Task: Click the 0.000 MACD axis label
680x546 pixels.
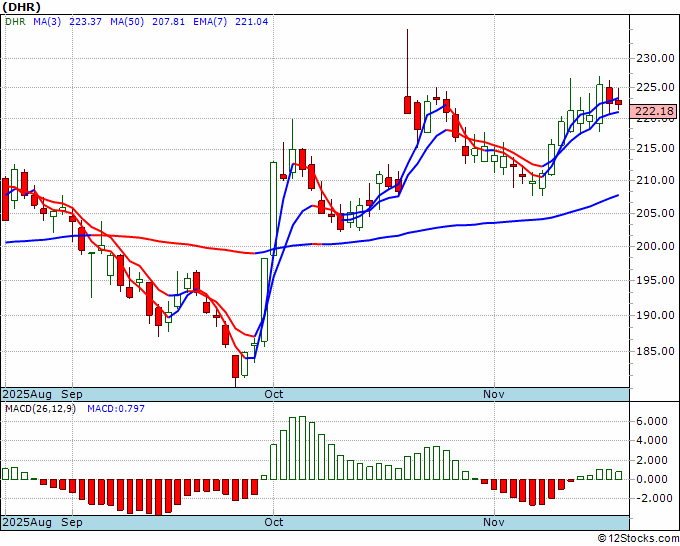Action: 651,479
